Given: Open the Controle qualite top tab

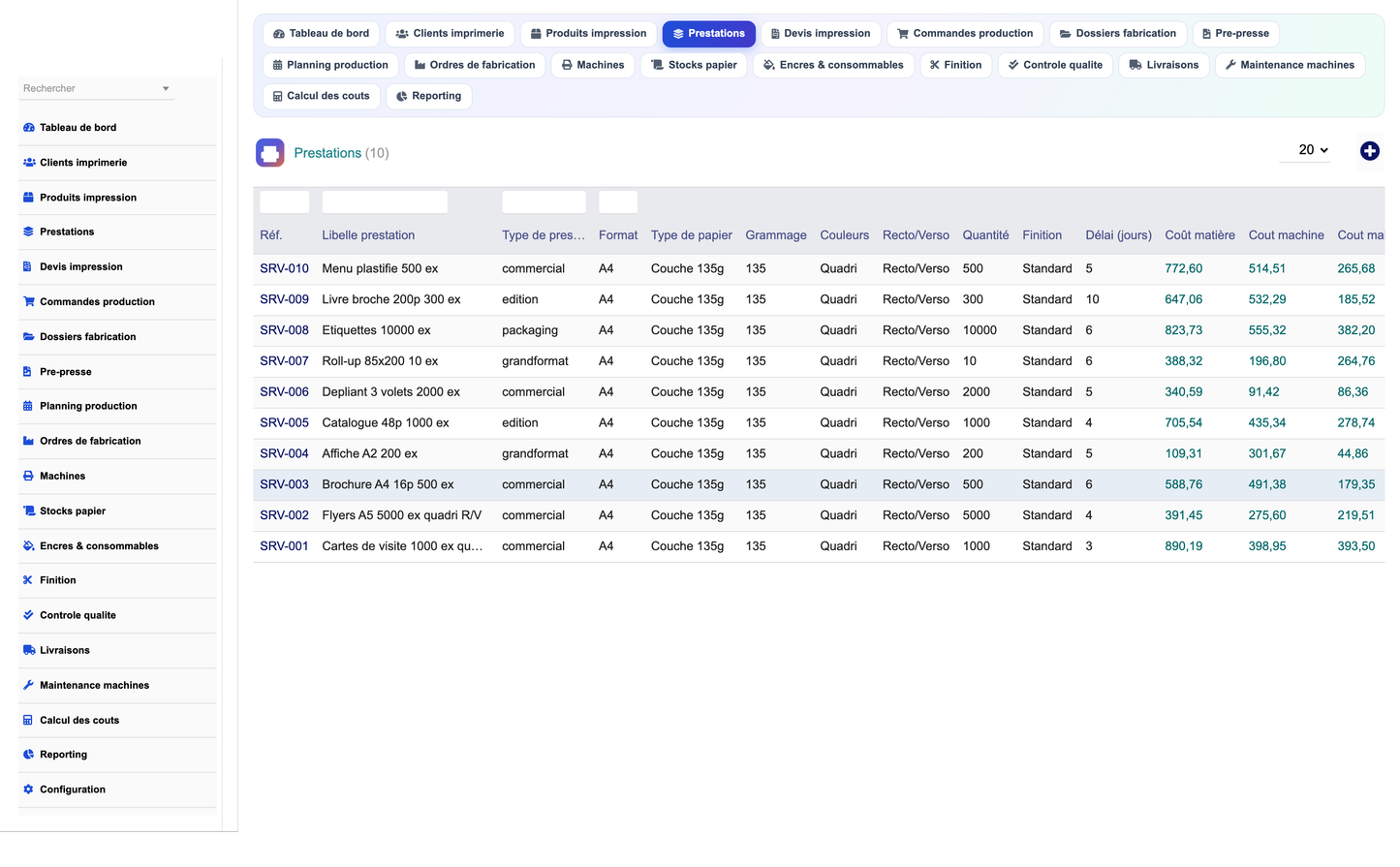Looking at the screenshot, I should pyautogui.click(x=1055, y=65).
